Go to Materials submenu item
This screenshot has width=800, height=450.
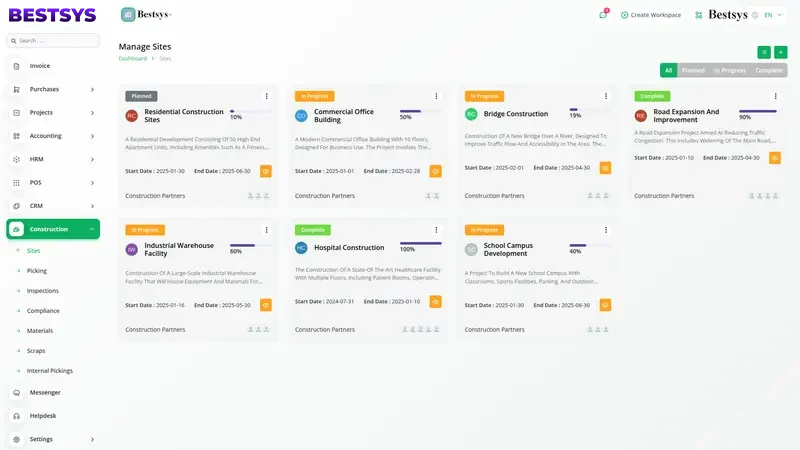(x=40, y=330)
